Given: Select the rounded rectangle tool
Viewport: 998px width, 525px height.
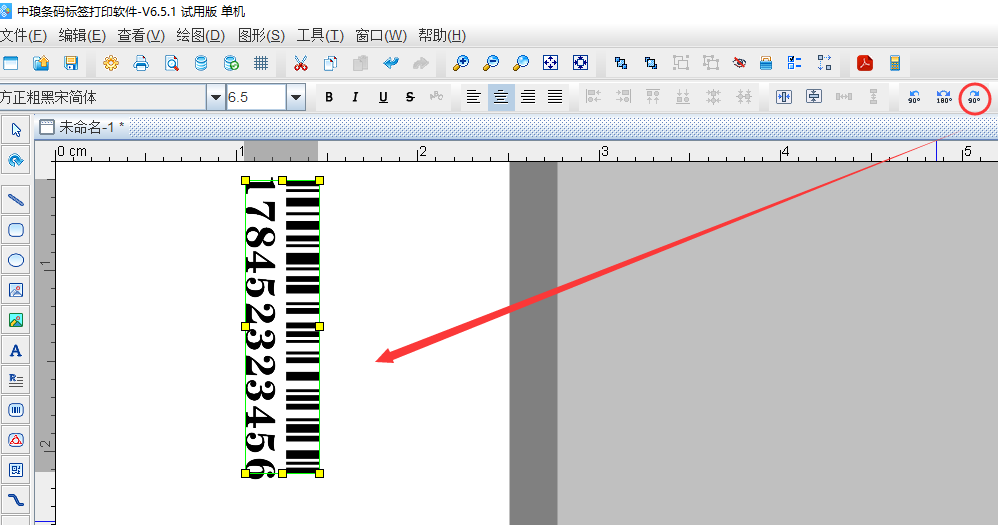Looking at the screenshot, I should click(16, 230).
